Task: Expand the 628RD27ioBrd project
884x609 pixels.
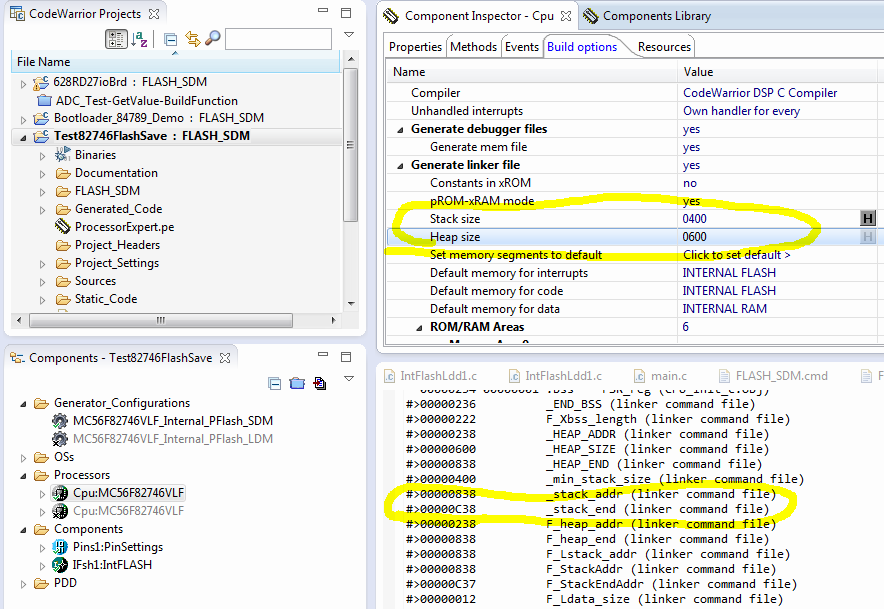Action: click(x=23, y=83)
